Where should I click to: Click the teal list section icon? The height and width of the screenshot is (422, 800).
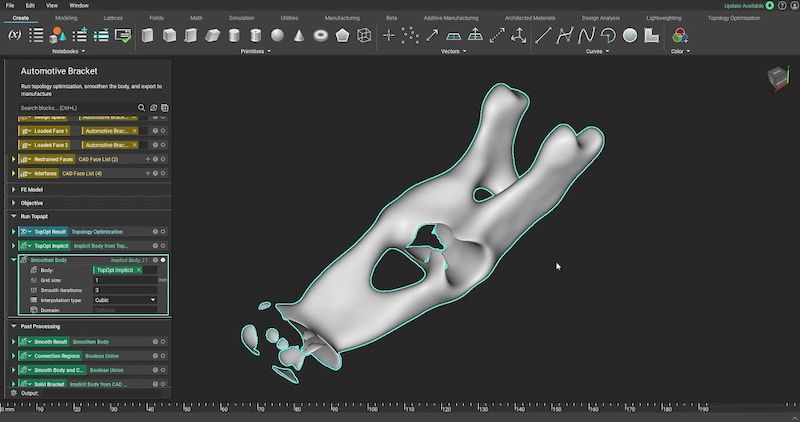point(101,35)
